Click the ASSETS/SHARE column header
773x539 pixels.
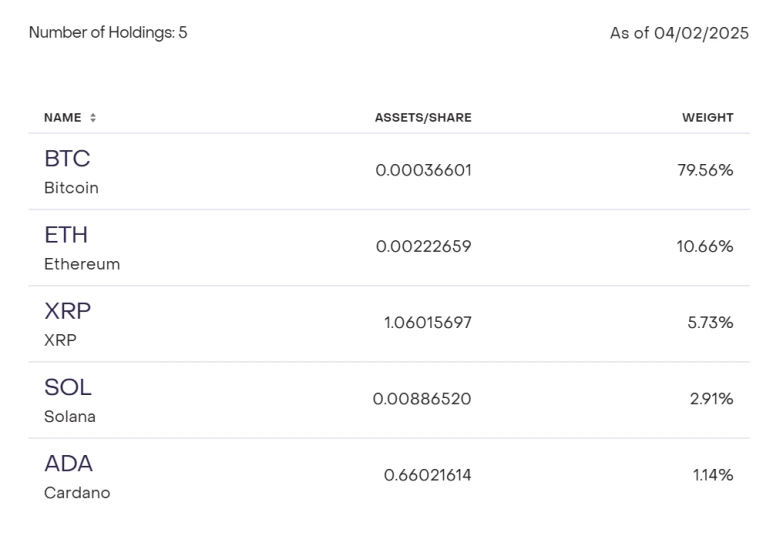coord(423,118)
